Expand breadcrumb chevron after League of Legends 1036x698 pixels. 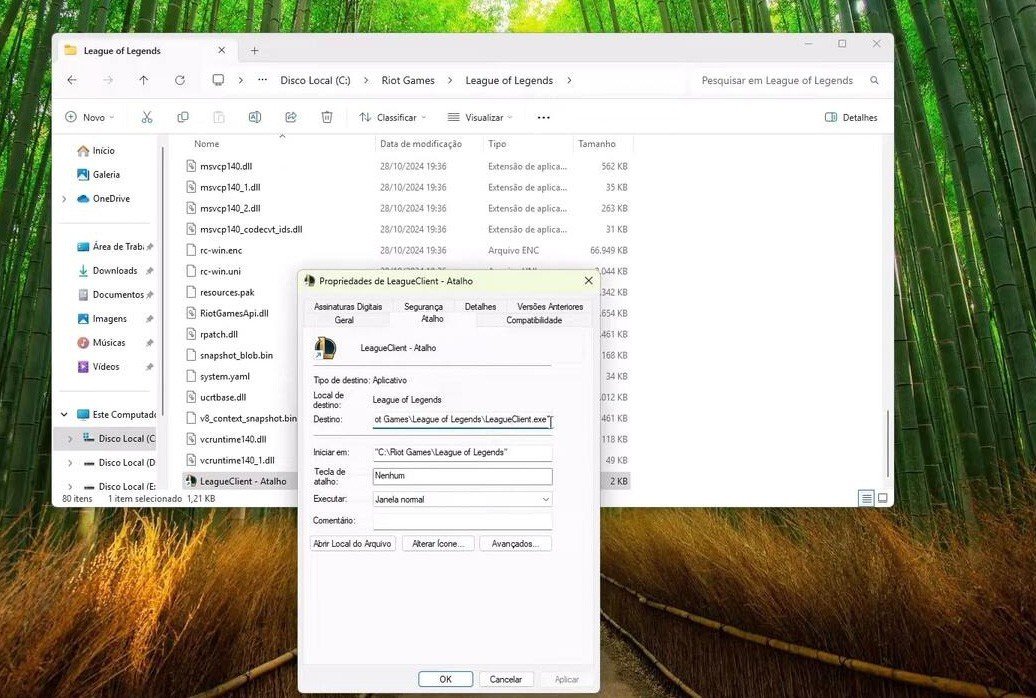pyautogui.click(x=569, y=80)
